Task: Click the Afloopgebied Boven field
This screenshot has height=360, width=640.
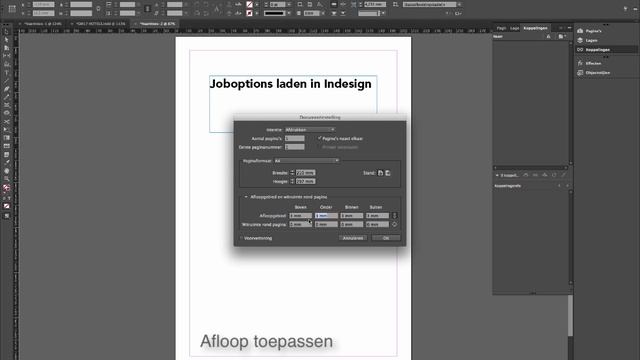Action: pos(301,216)
